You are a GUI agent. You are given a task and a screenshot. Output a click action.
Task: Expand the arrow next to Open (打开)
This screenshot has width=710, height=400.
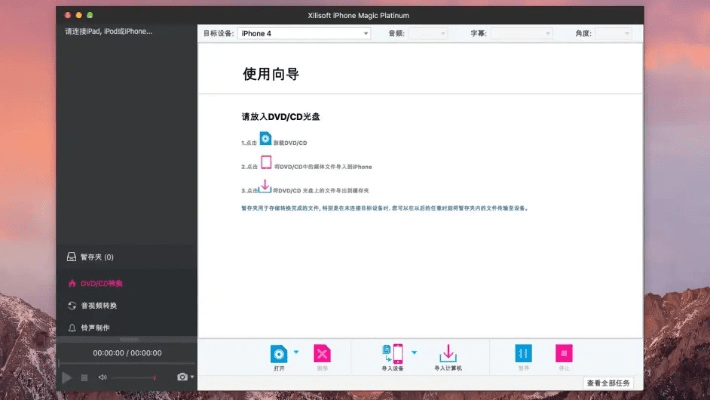[x=296, y=352]
